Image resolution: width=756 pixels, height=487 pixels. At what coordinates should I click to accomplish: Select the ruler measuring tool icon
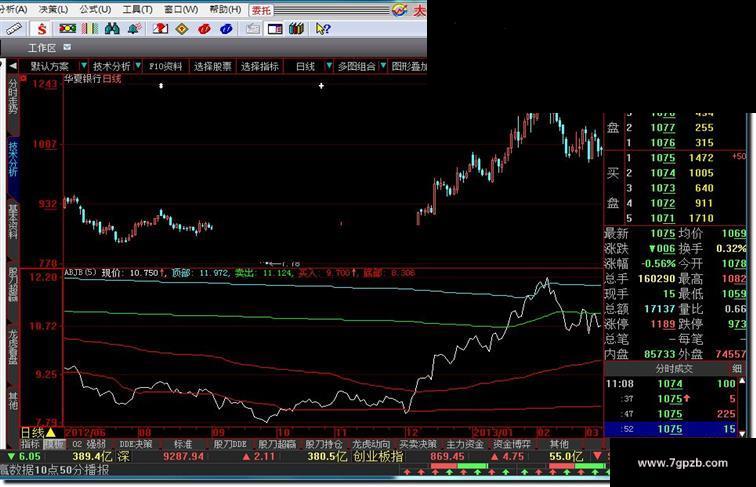(13, 29)
